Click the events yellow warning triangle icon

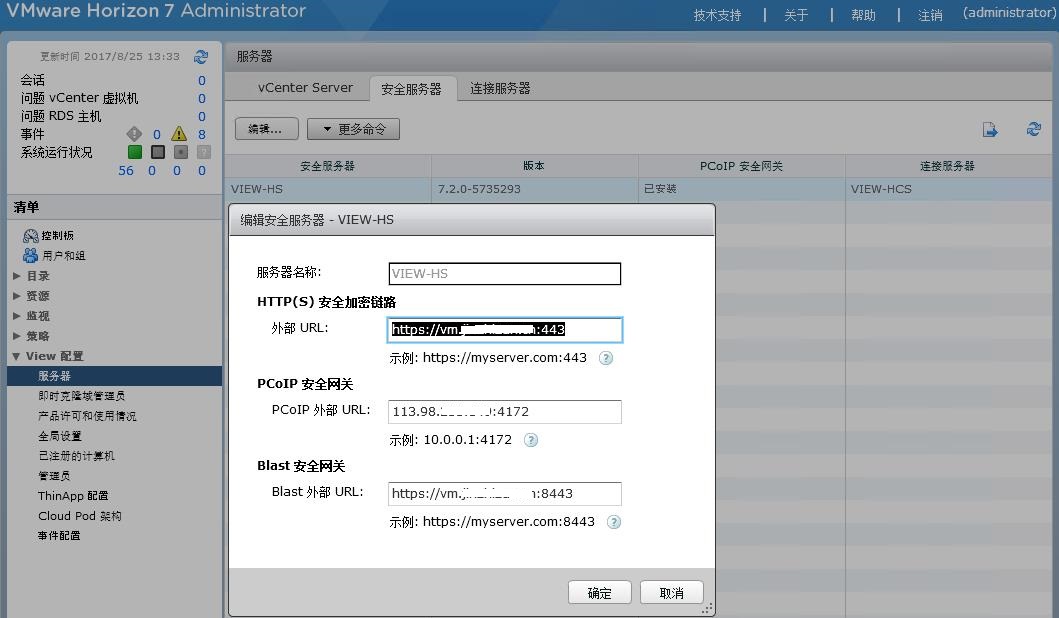tap(179, 134)
